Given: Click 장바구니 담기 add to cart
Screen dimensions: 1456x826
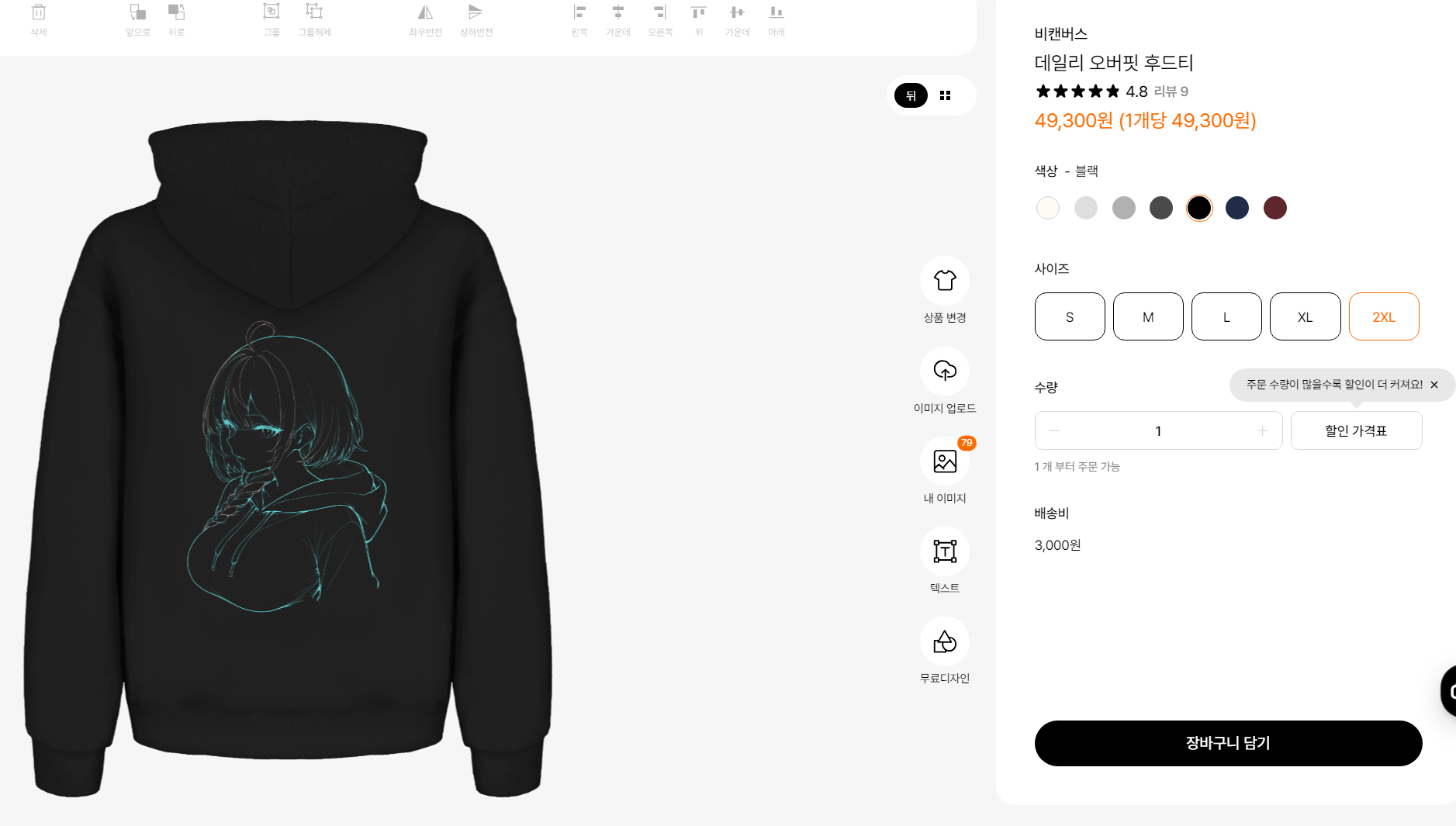Looking at the screenshot, I should coord(1228,743).
